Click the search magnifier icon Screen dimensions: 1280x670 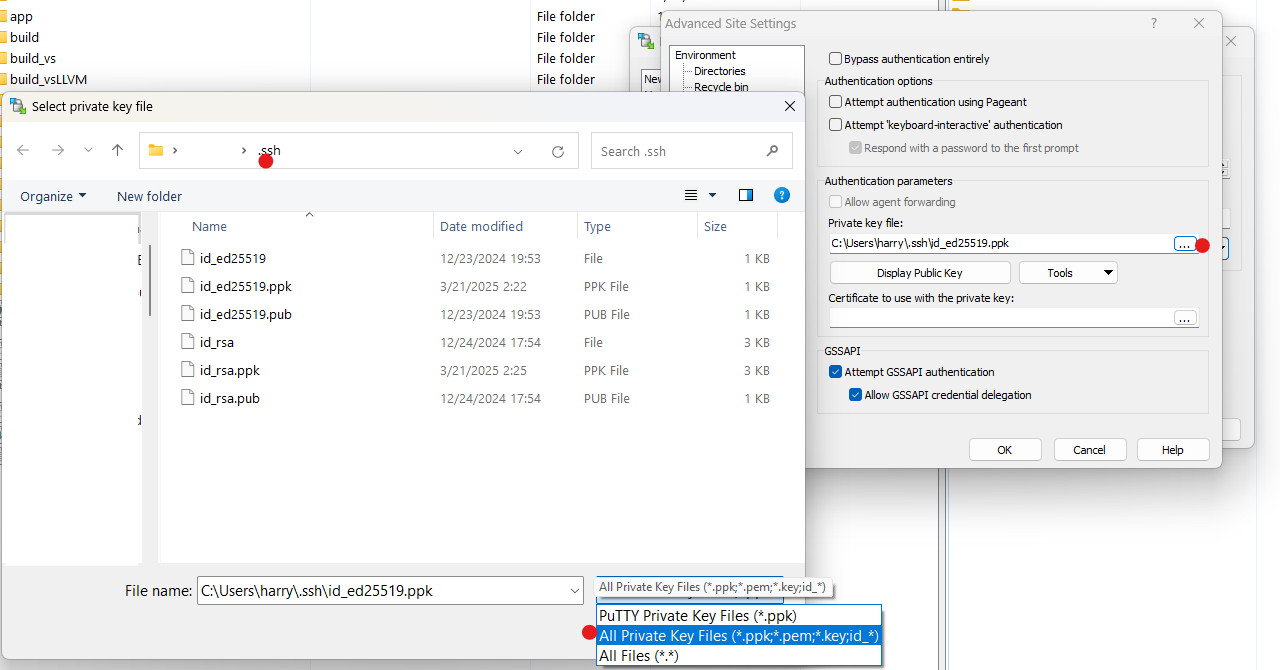pyautogui.click(x=772, y=151)
